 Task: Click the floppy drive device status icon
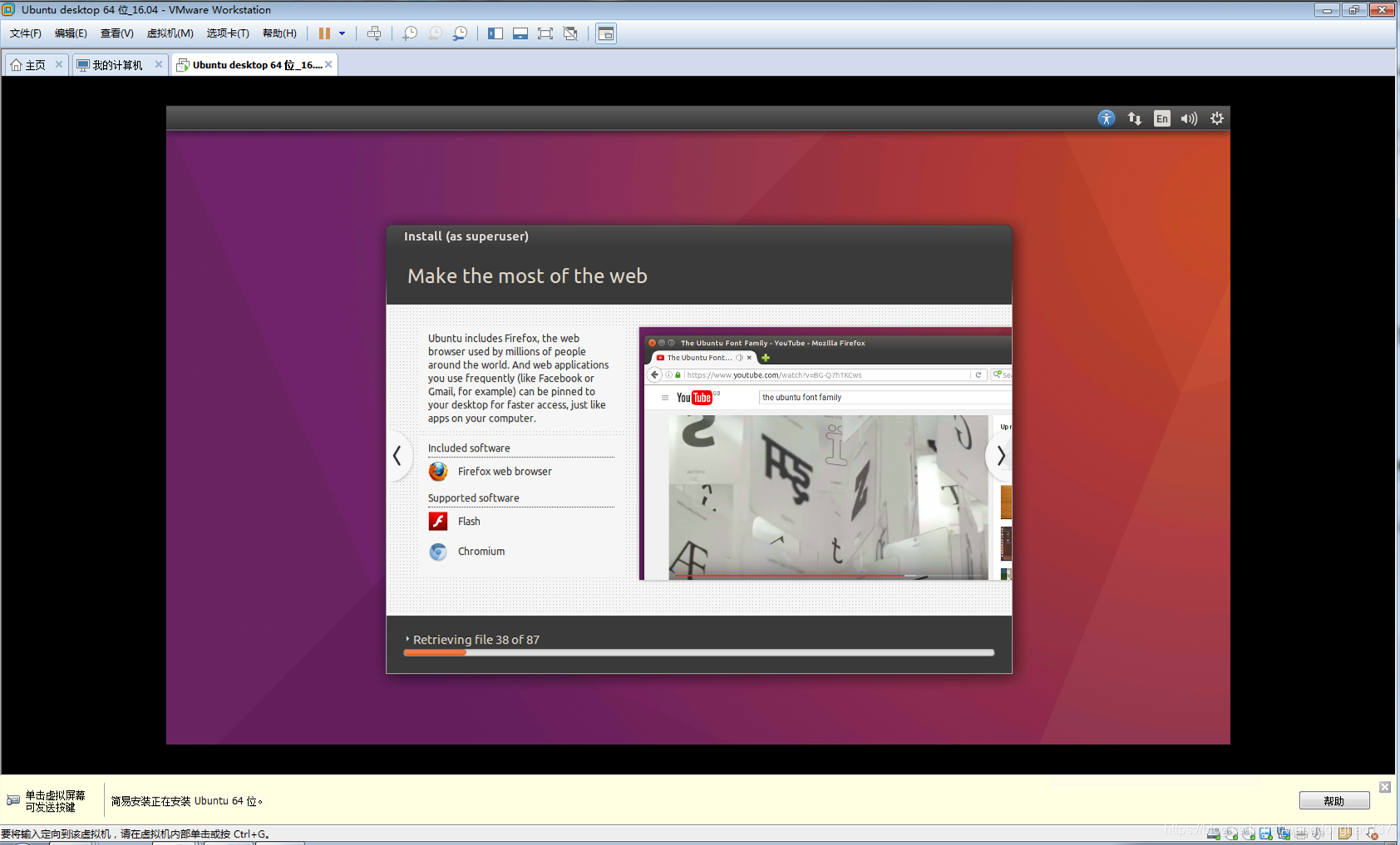coord(1266,833)
